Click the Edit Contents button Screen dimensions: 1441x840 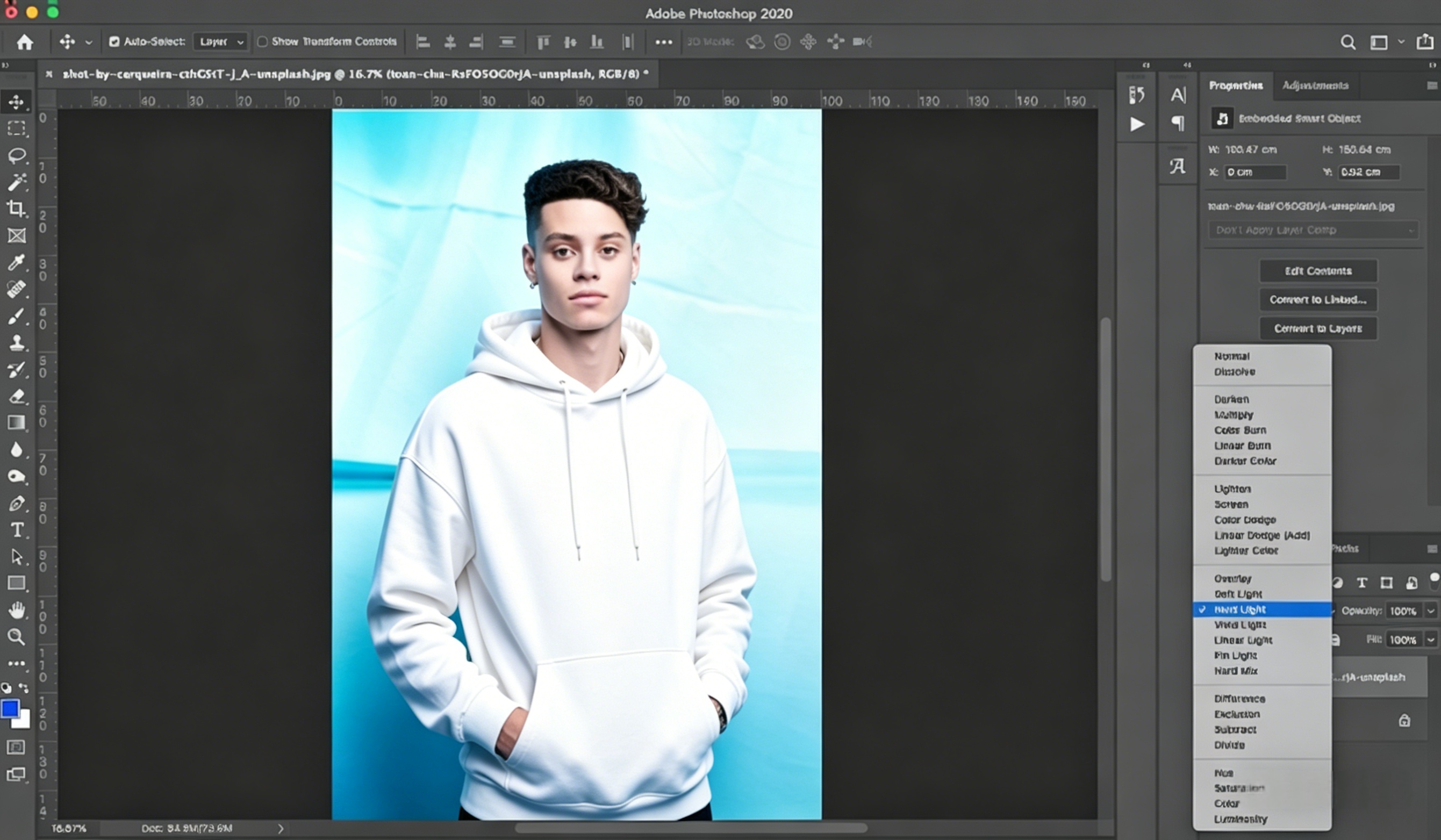(1318, 270)
